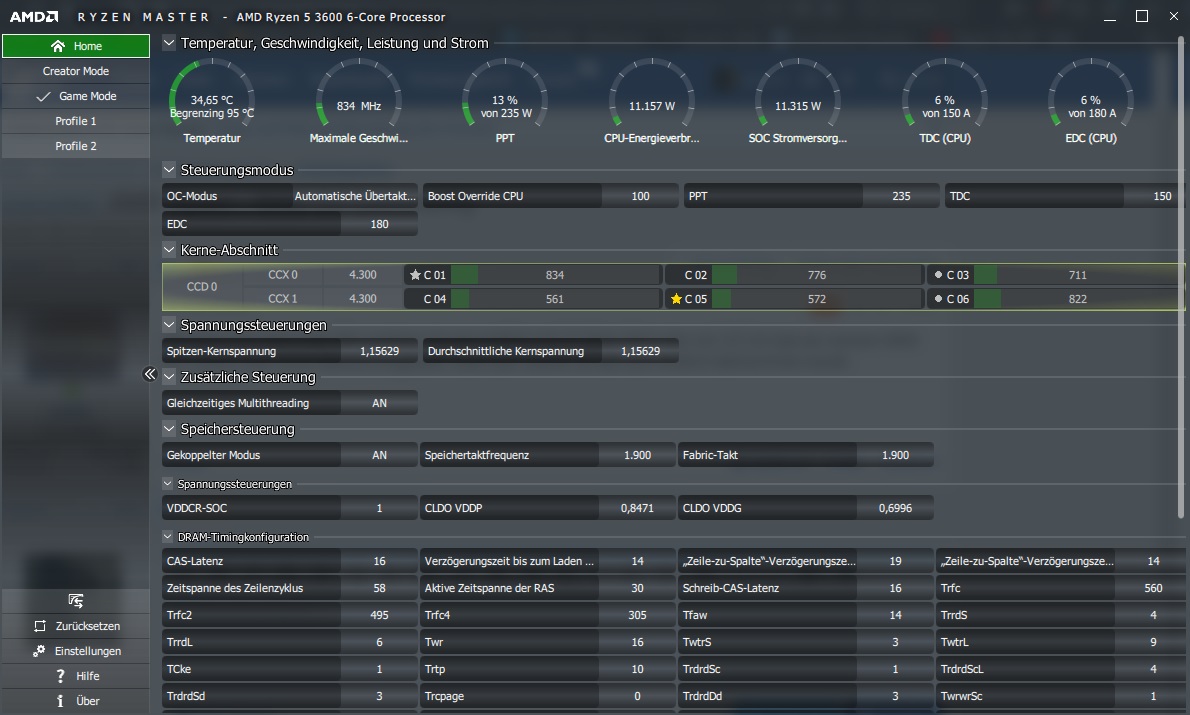Open the Hilfe page
1190x715 pixels.
76,676
